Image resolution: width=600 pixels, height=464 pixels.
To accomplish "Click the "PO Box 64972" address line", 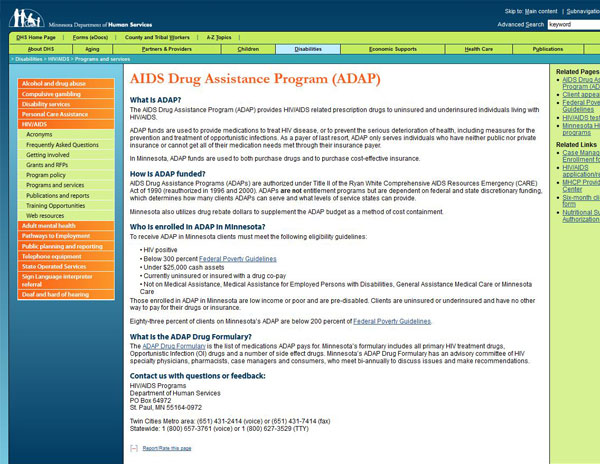I will [150, 401].
